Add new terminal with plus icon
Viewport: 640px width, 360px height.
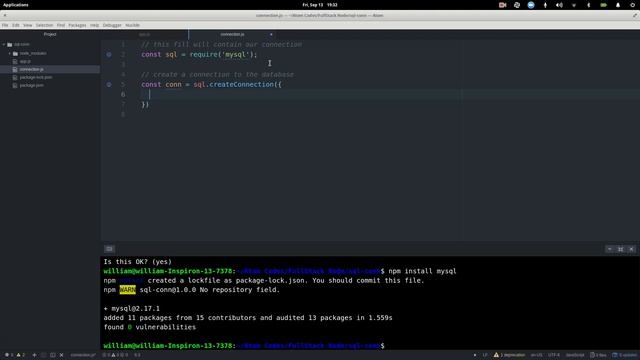point(34,355)
